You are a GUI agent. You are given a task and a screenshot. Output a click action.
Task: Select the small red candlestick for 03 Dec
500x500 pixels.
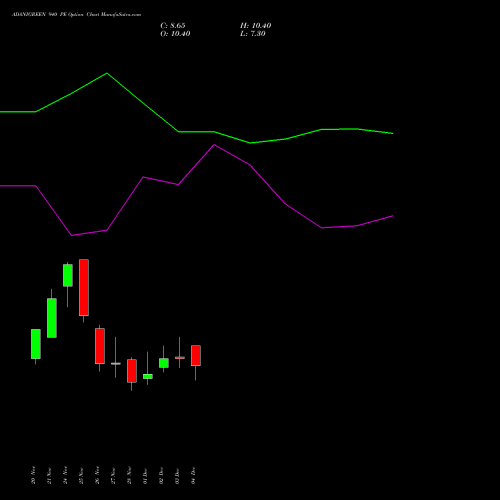click(180, 358)
